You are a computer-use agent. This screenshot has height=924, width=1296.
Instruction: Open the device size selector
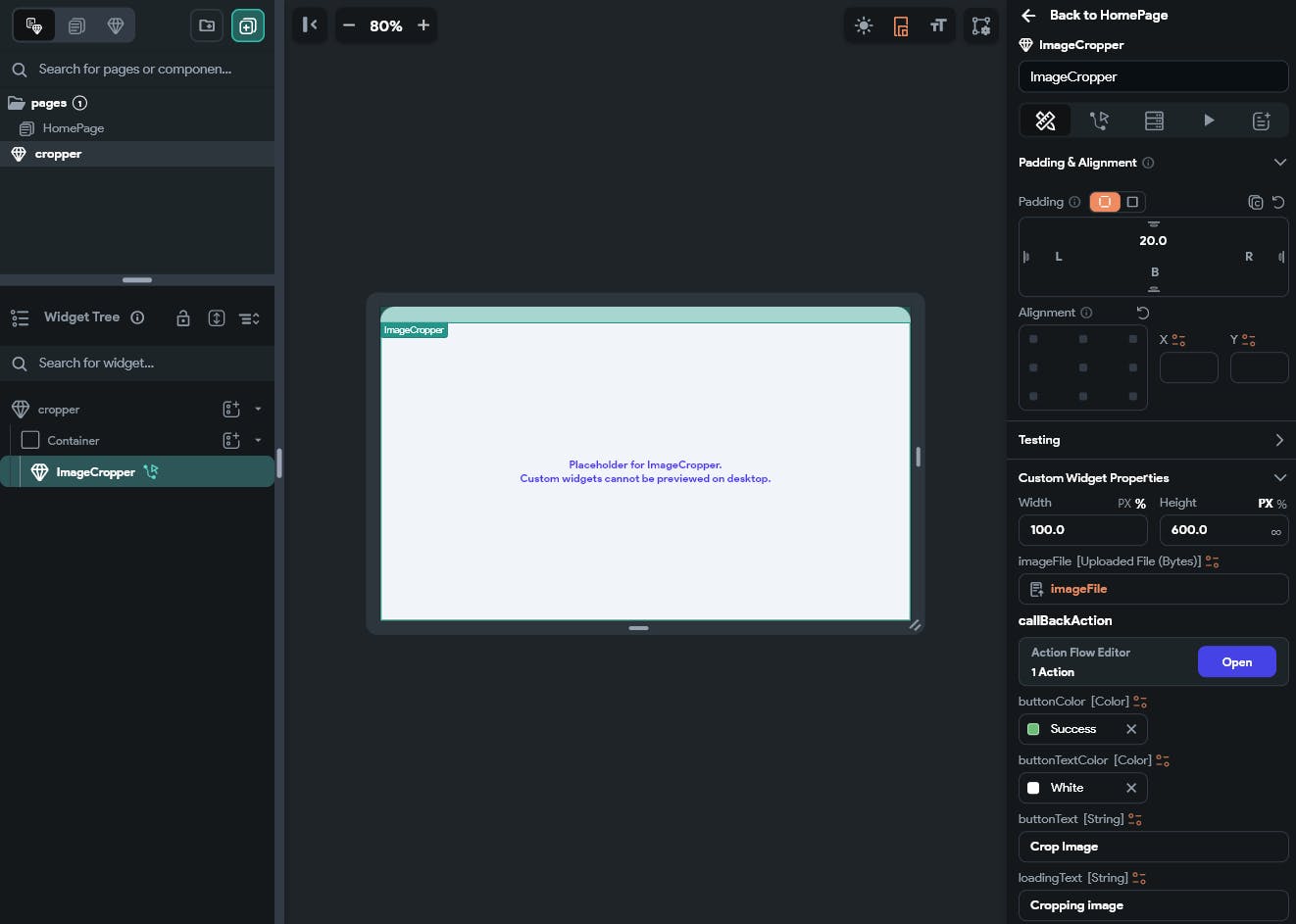point(901,26)
